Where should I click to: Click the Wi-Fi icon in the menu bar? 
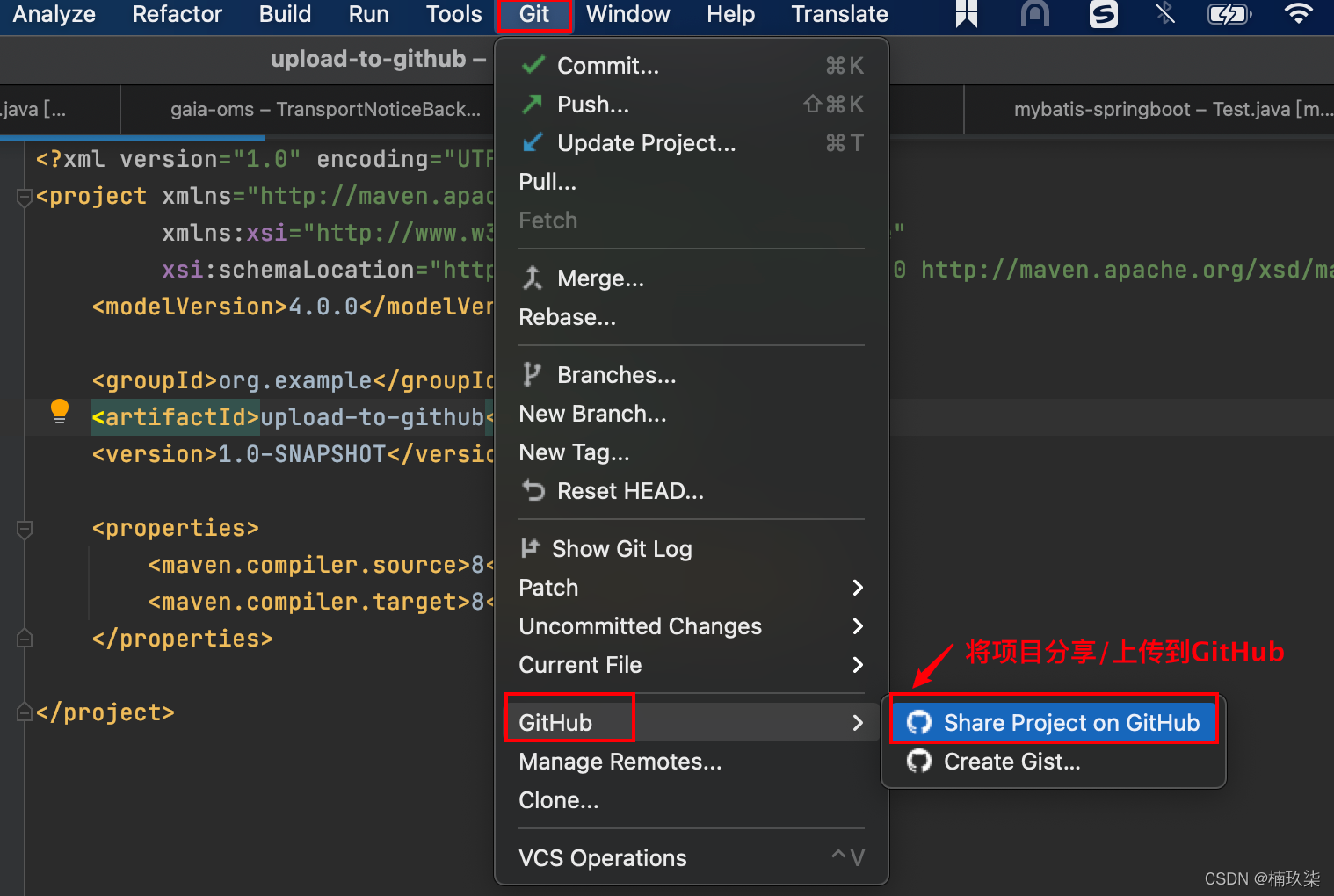1298,14
